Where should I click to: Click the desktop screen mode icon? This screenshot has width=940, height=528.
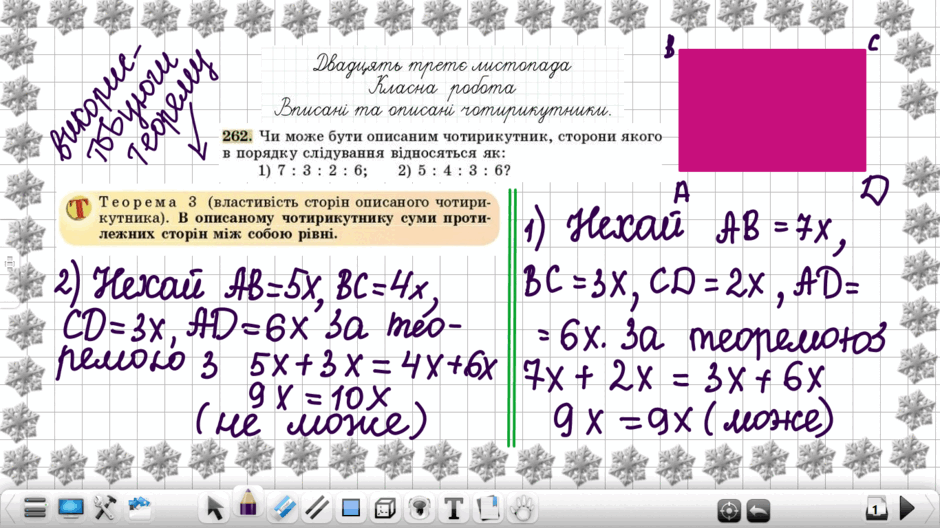tap(70, 508)
